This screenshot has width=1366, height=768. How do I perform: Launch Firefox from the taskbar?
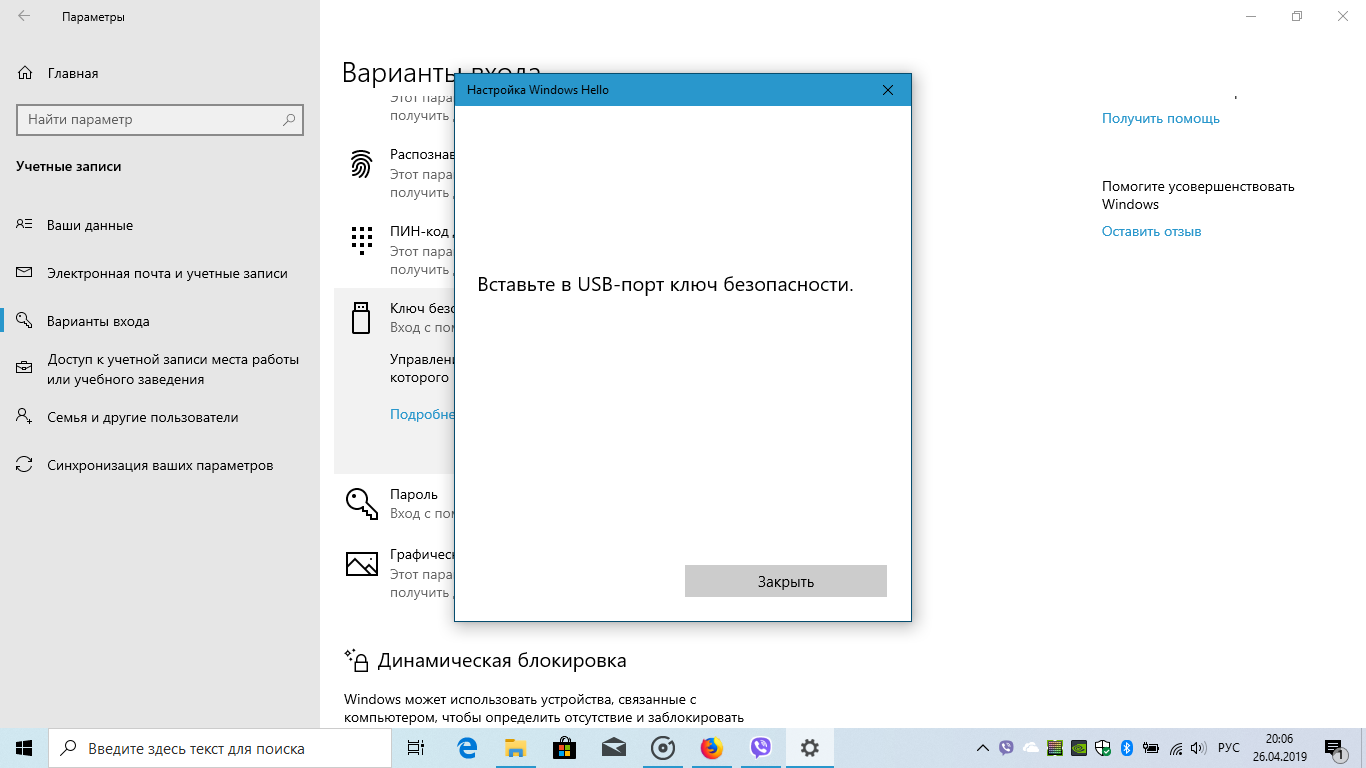pyautogui.click(x=712, y=748)
